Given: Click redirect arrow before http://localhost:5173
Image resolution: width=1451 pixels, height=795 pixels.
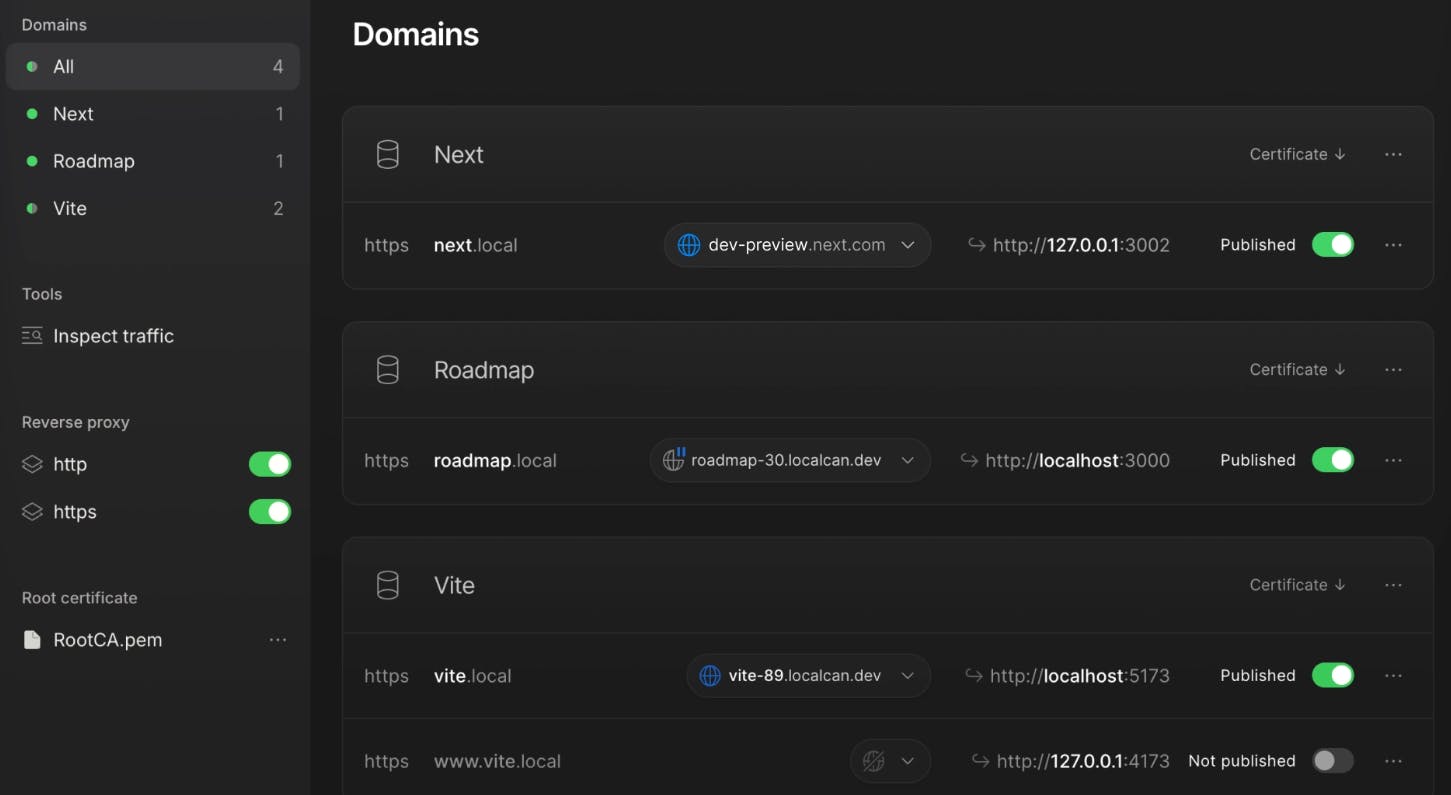Looking at the screenshot, I should [973, 676].
